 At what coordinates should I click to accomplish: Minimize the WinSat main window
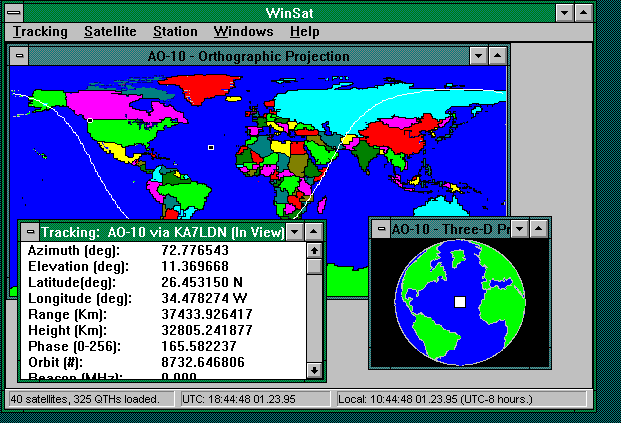pyautogui.click(x=564, y=13)
